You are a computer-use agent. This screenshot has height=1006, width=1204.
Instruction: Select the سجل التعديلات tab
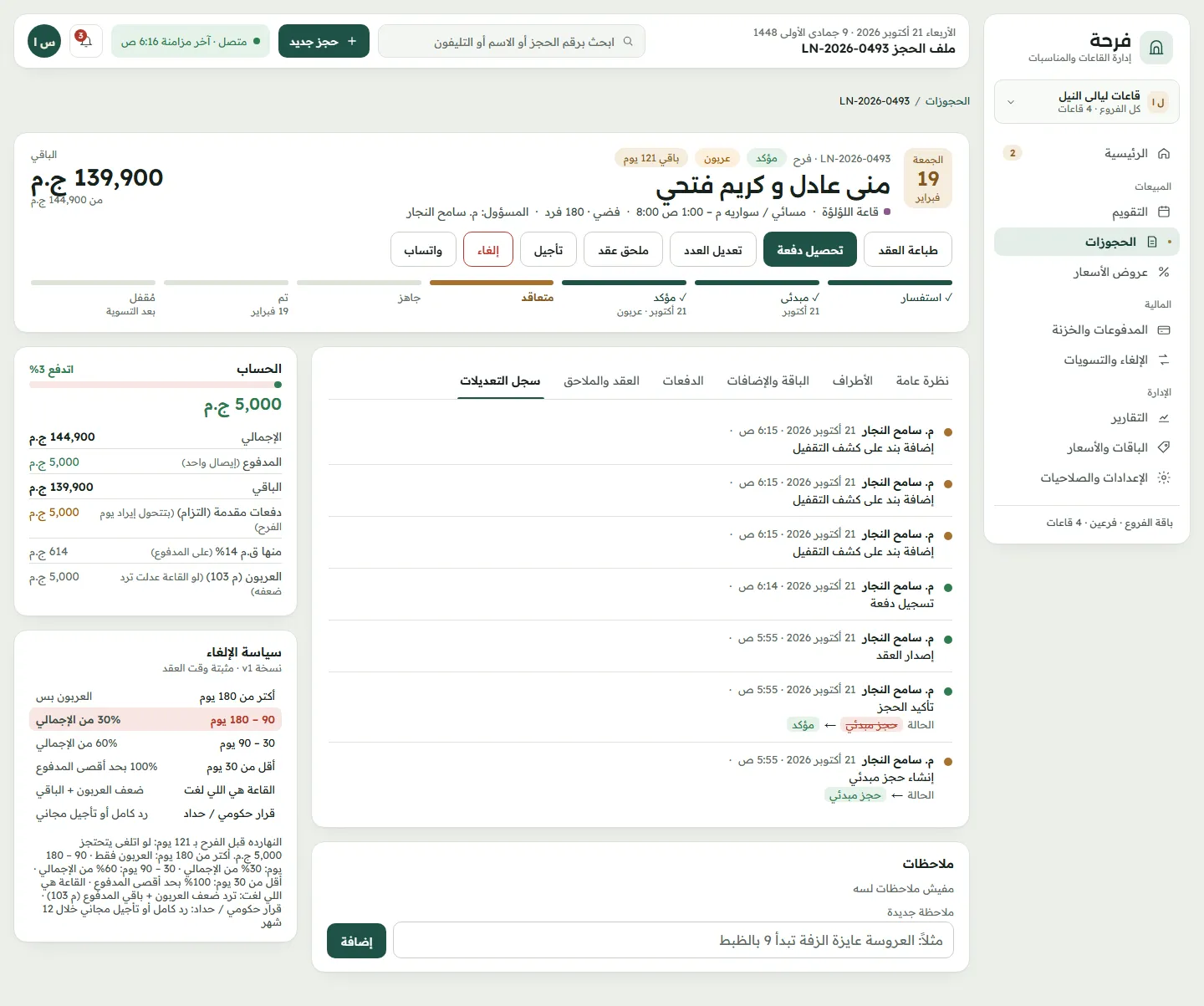[501, 381]
